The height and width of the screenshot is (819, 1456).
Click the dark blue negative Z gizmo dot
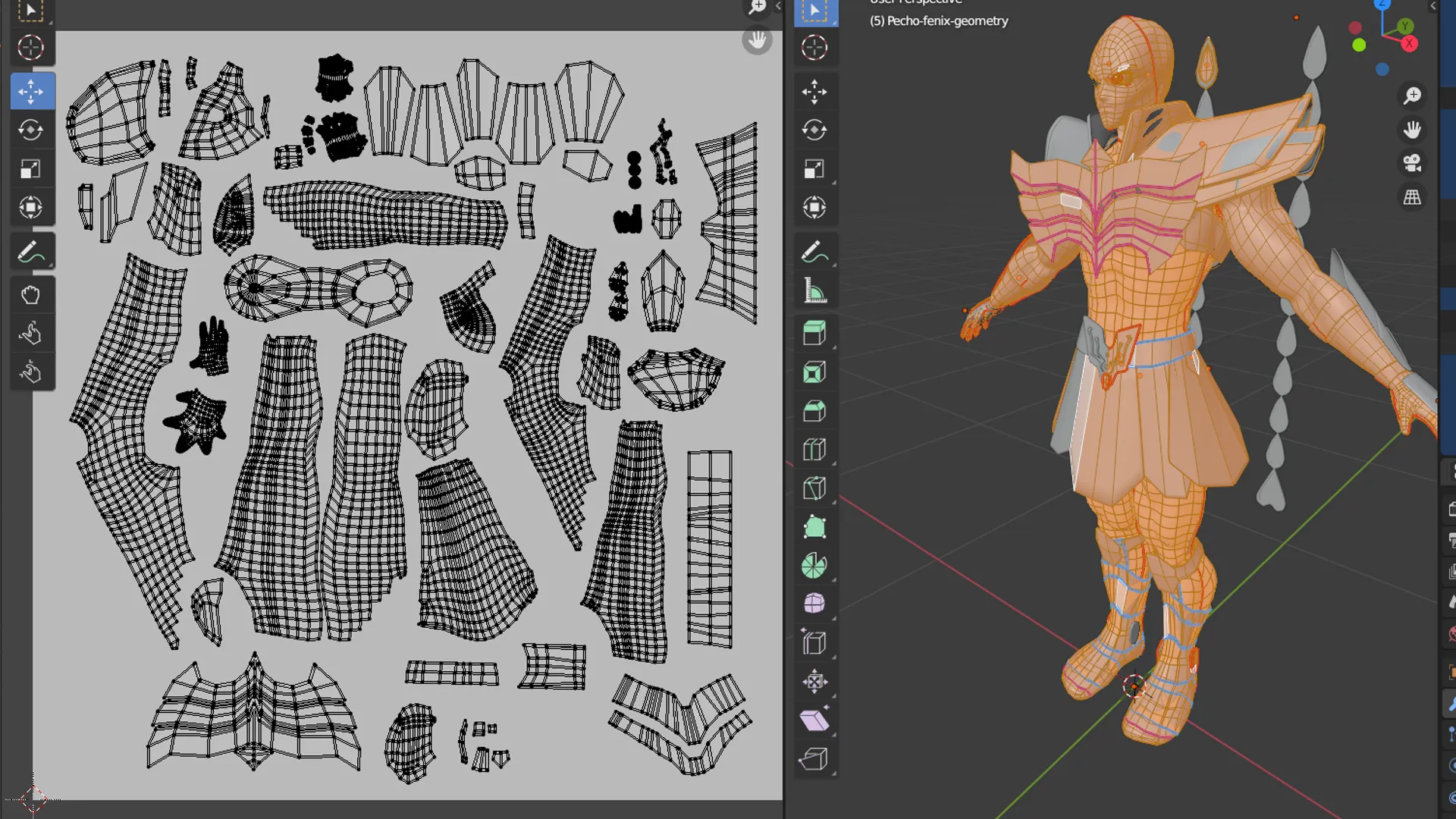click(x=1382, y=70)
